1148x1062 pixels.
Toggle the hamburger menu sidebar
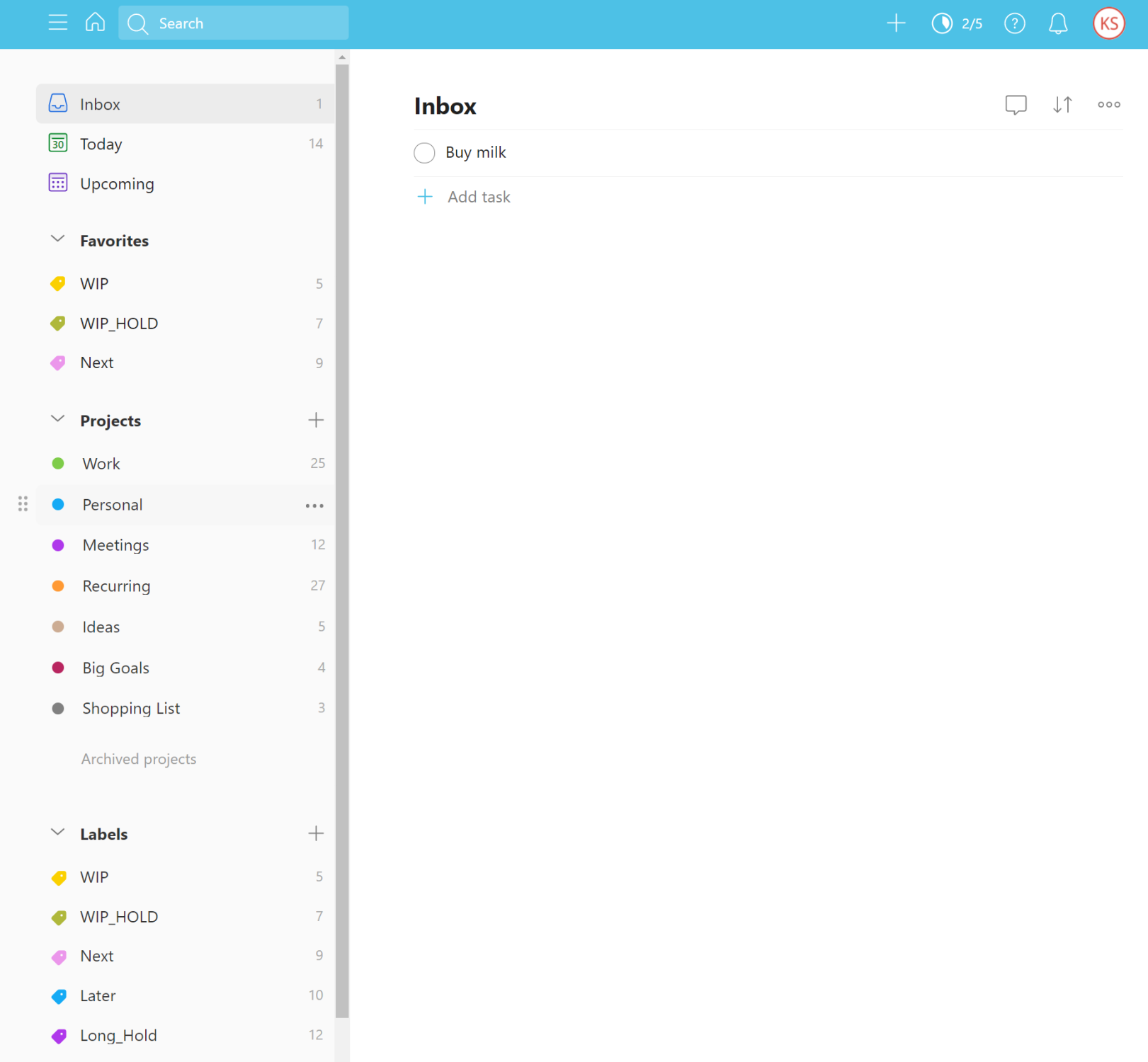click(x=58, y=23)
